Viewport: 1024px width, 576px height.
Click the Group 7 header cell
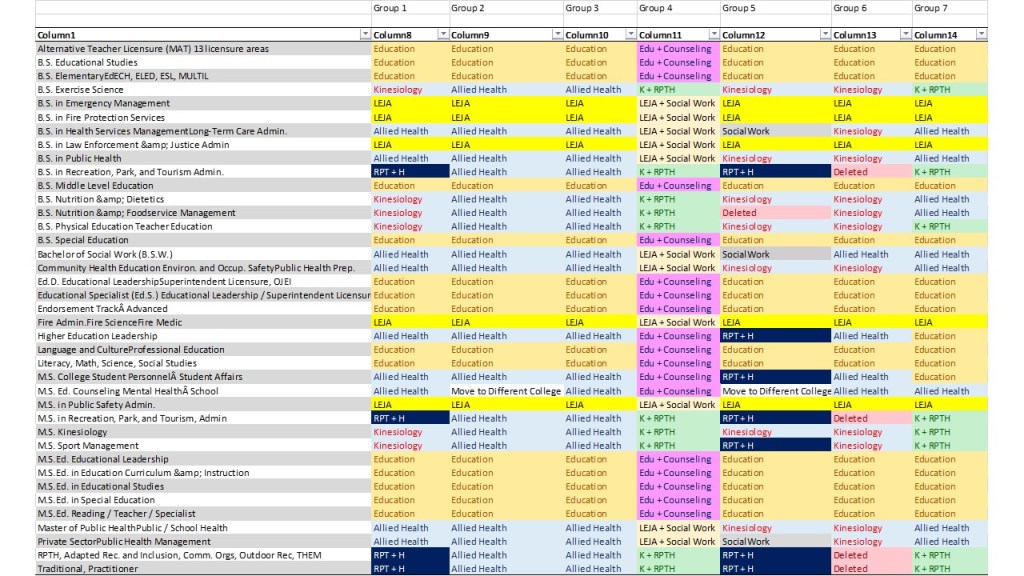coord(949,8)
